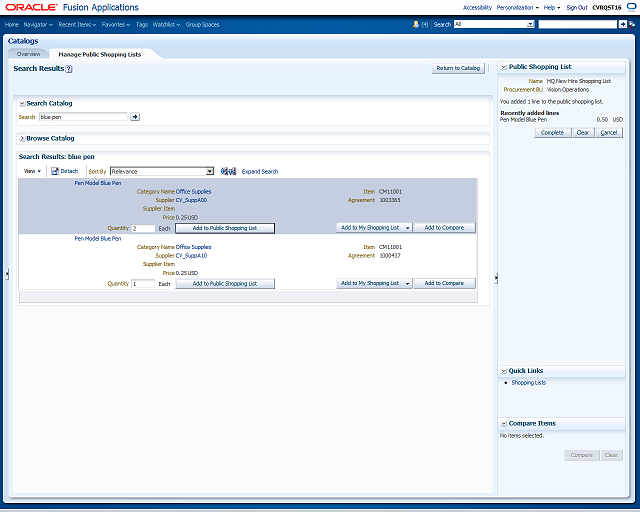
Task: Click the search catalog go arrow icon
Action: click(135, 117)
